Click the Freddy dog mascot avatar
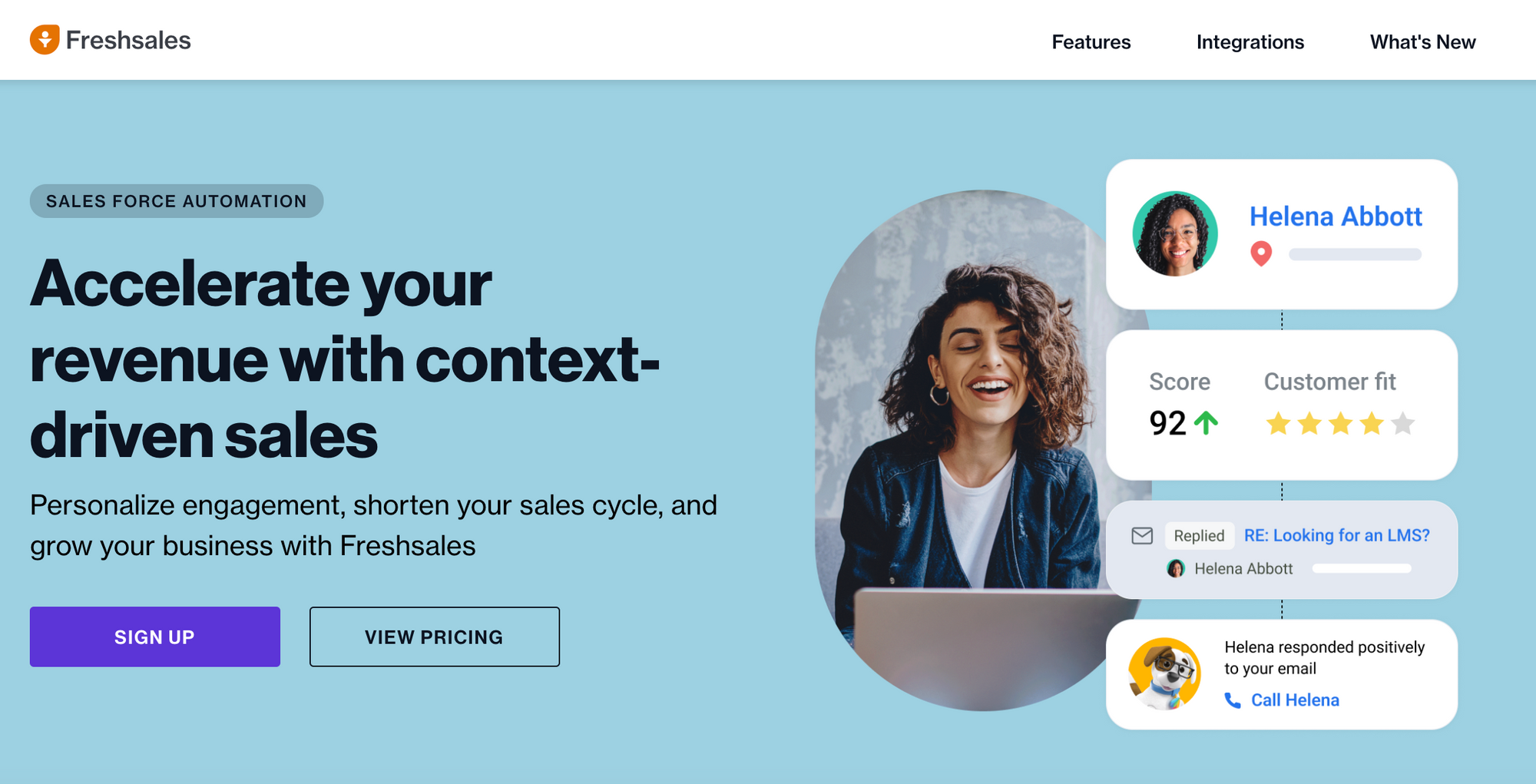The image size is (1536, 784). click(x=1164, y=673)
